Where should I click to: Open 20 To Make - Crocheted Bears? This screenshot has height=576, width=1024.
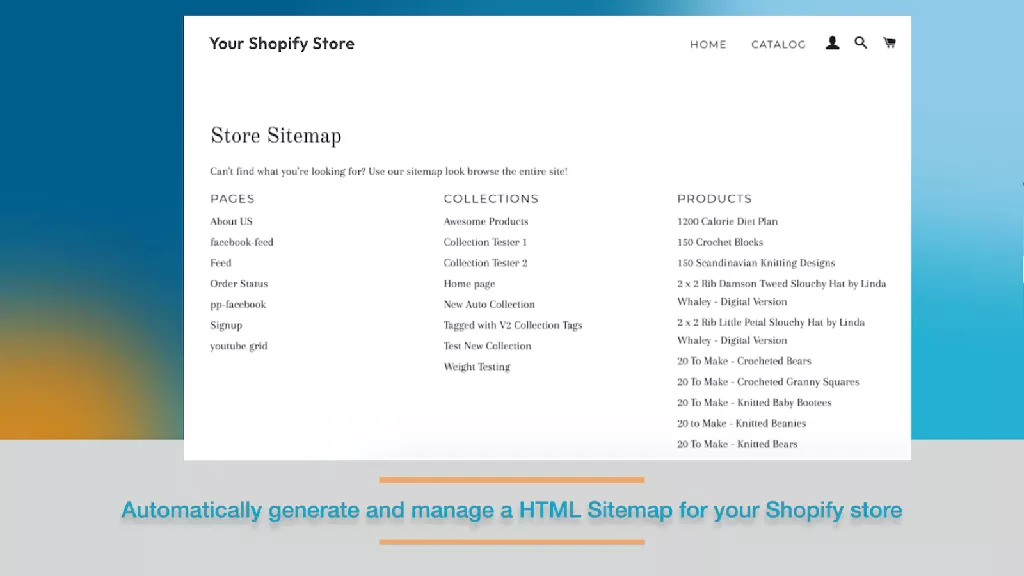point(744,360)
